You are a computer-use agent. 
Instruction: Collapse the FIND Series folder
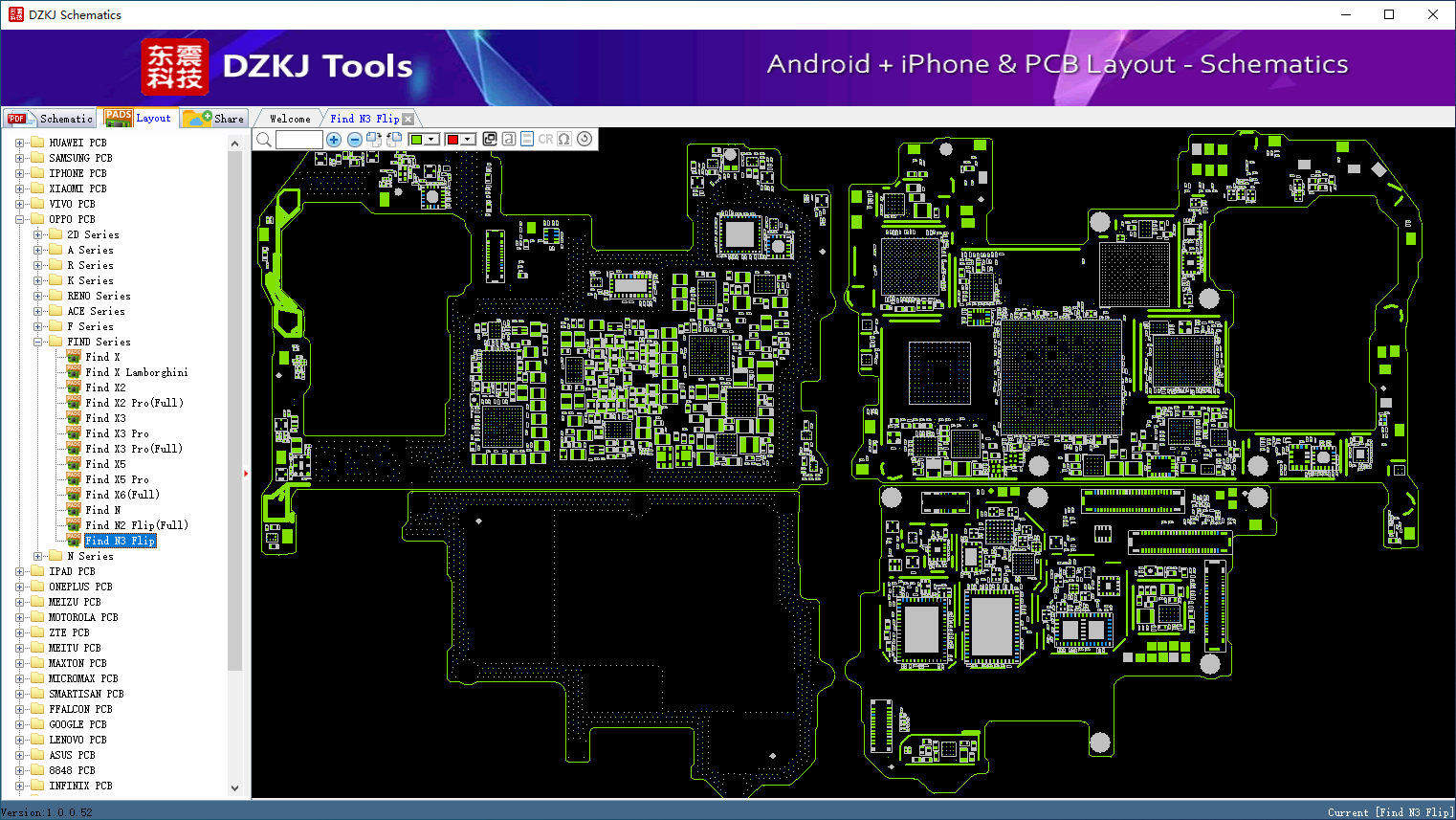coord(37,342)
